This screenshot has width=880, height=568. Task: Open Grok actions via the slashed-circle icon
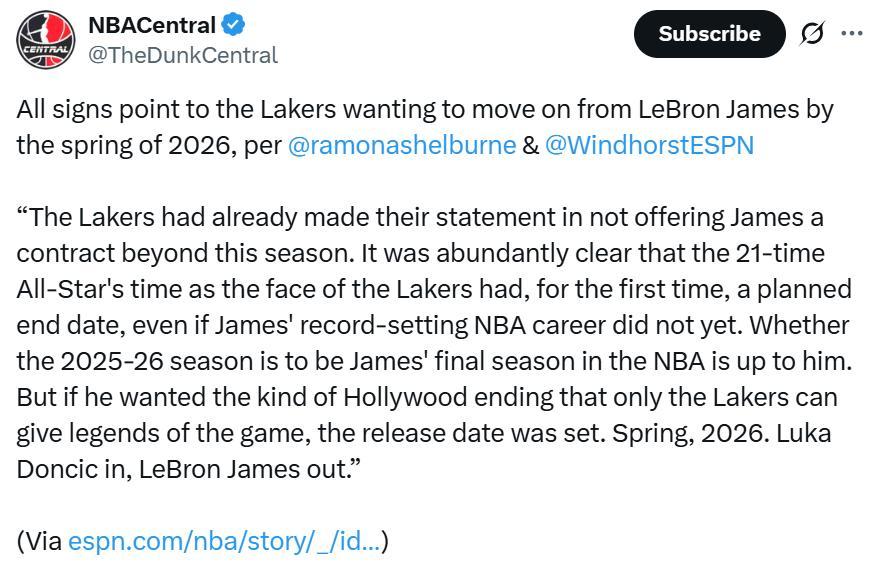pyautogui.click(x=812, y=33)
